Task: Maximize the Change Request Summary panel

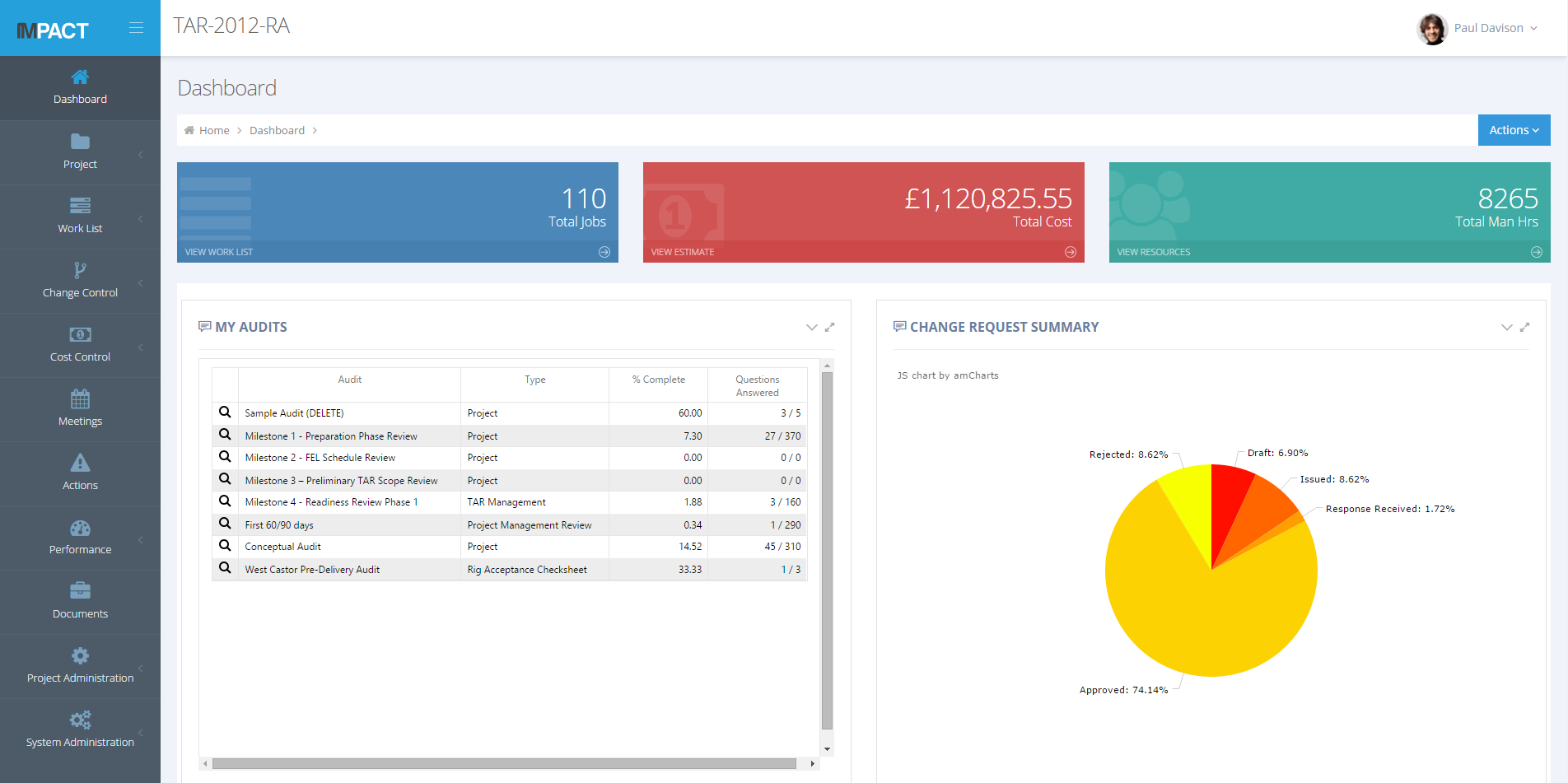Action: (x=1525, y=327)
